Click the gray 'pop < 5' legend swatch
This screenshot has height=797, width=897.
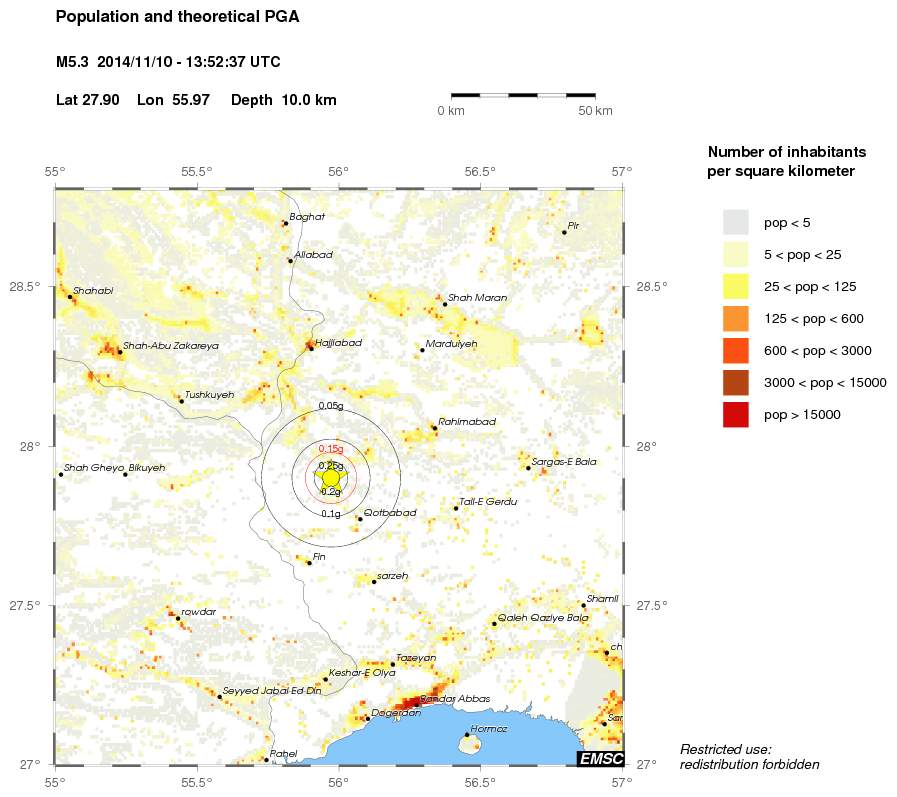[736, 222]
